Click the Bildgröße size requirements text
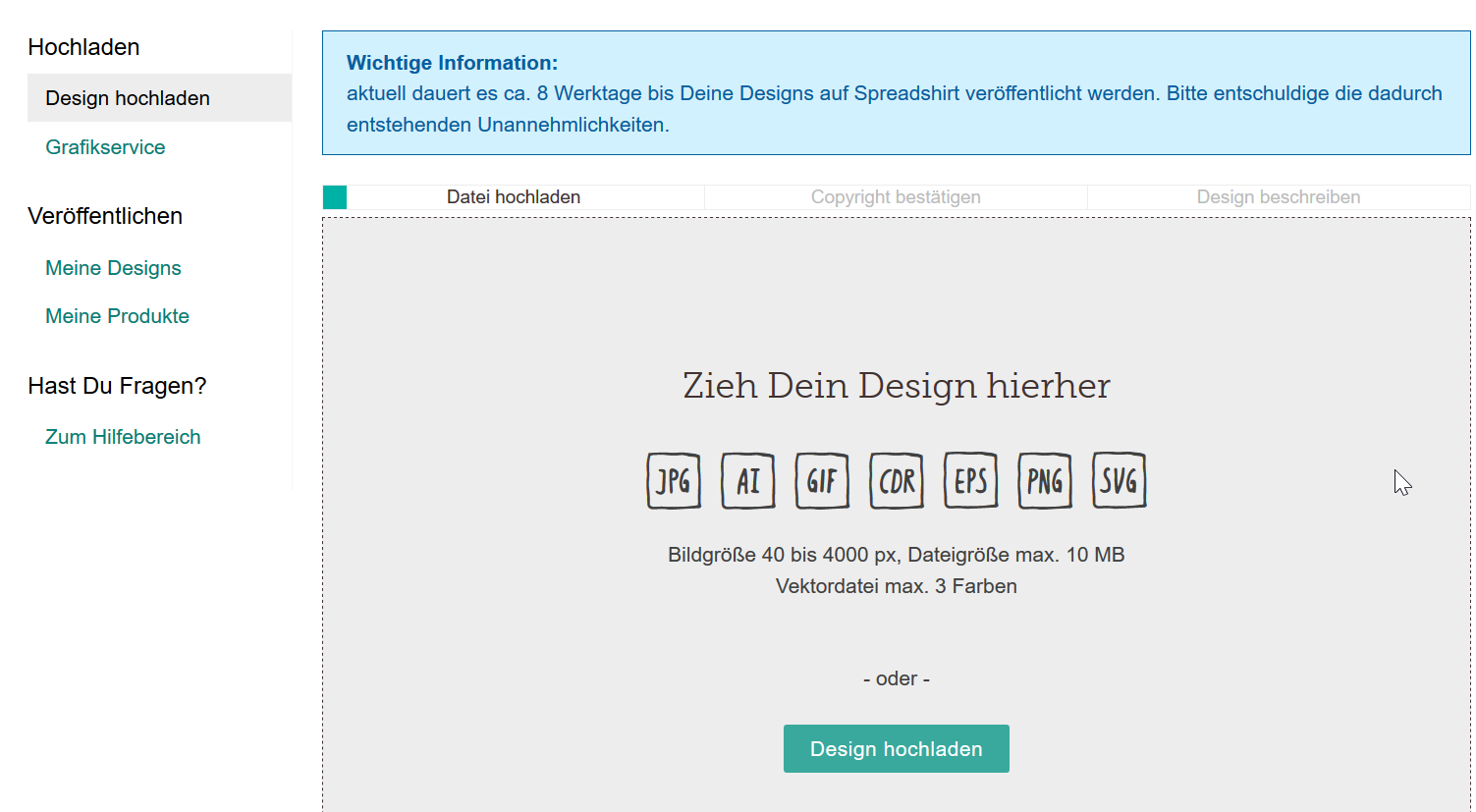 click(896, 555)
